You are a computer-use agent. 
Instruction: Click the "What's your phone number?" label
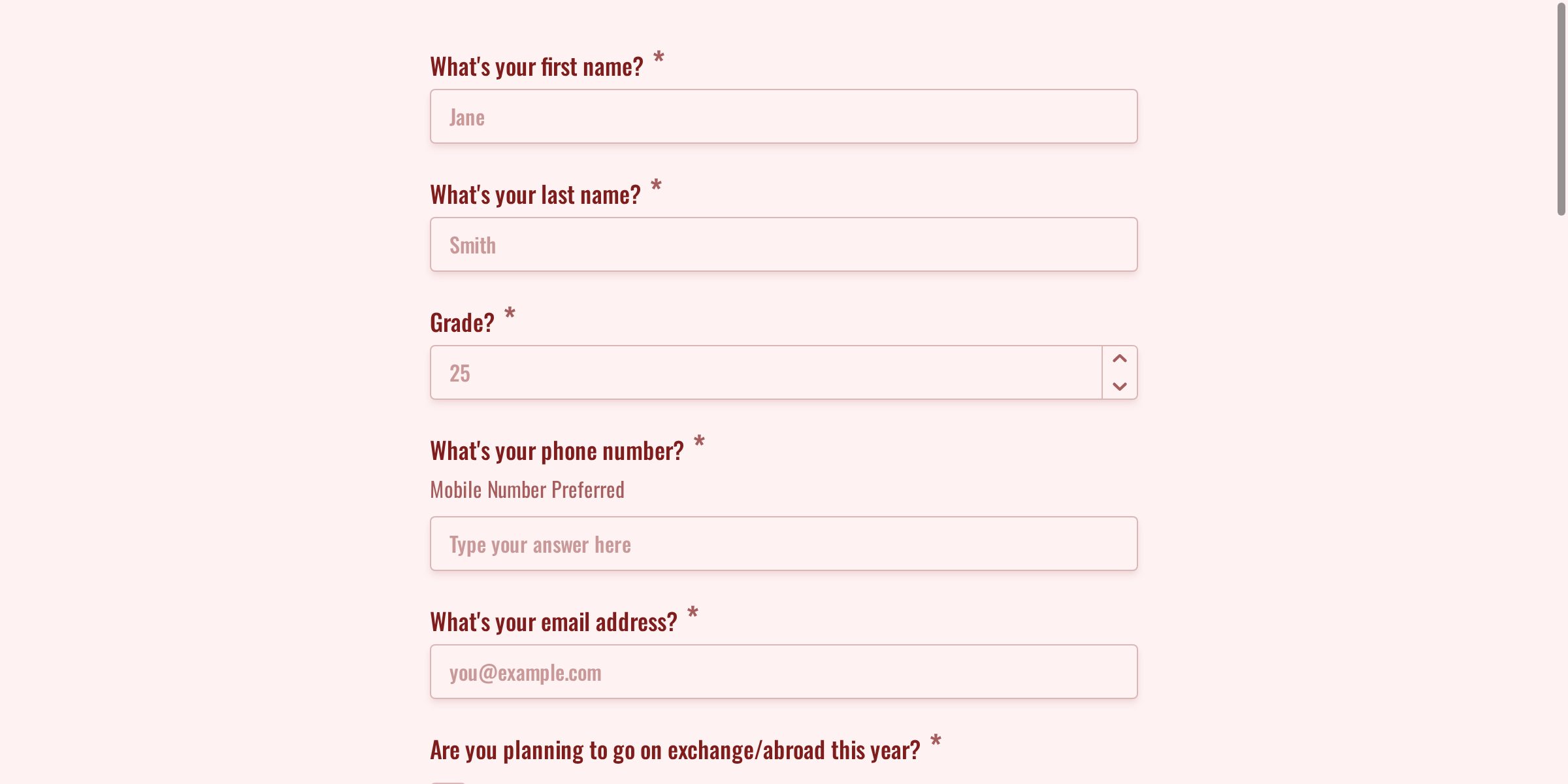click(557, 451)
